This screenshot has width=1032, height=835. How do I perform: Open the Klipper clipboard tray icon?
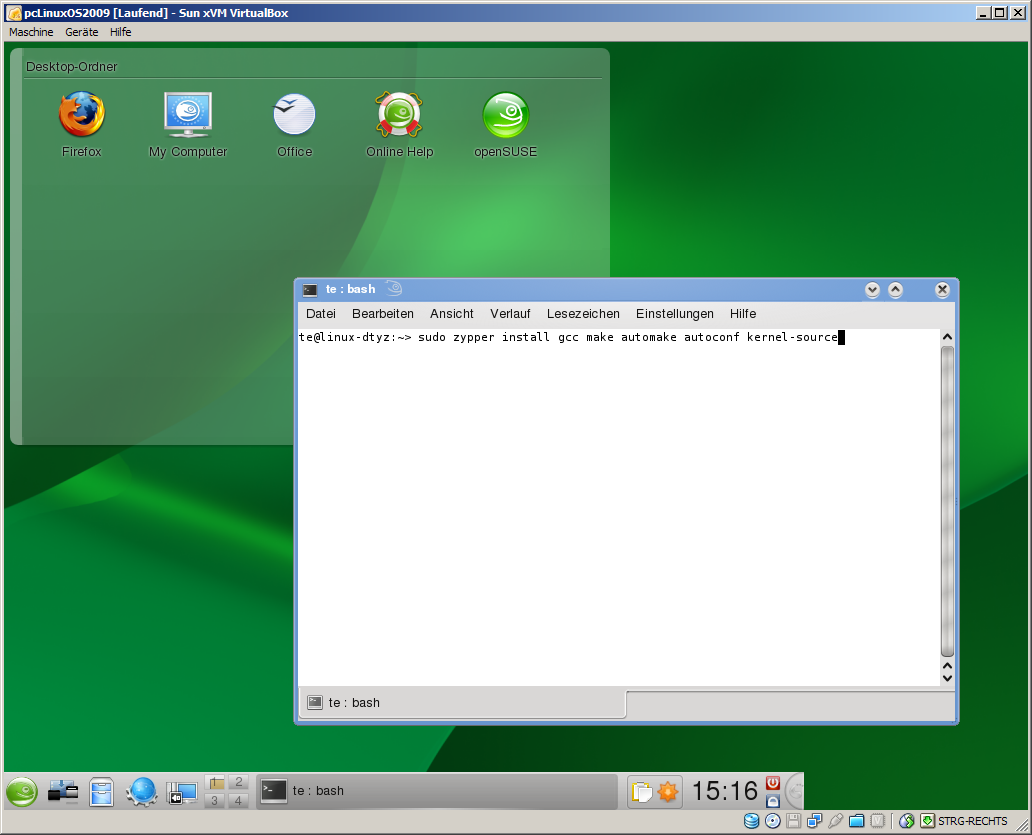(x=642, y=792)
